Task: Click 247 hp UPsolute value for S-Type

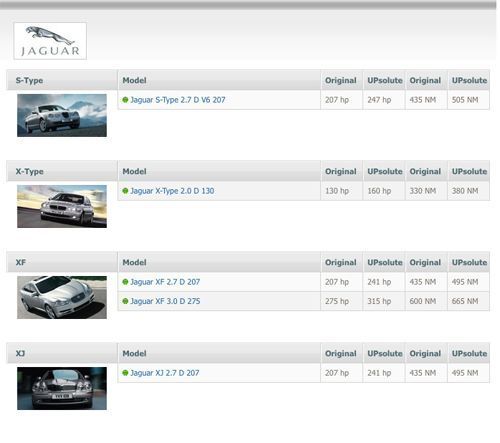Action: [x=379, y=100]
